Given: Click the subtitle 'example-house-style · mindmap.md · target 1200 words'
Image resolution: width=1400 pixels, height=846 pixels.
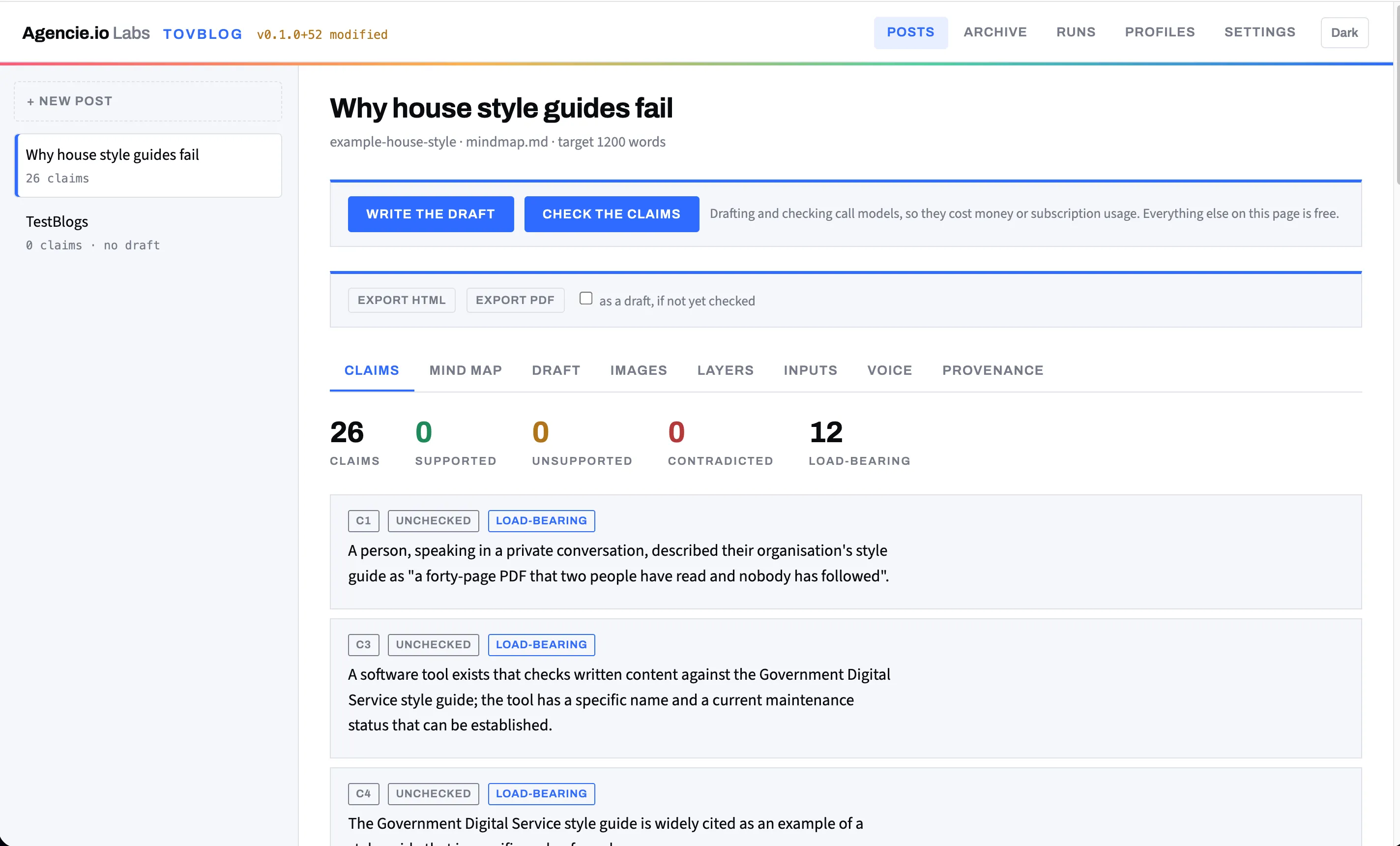Looking at the screenshot, I should pyautogui.click(x=498, y=142).
